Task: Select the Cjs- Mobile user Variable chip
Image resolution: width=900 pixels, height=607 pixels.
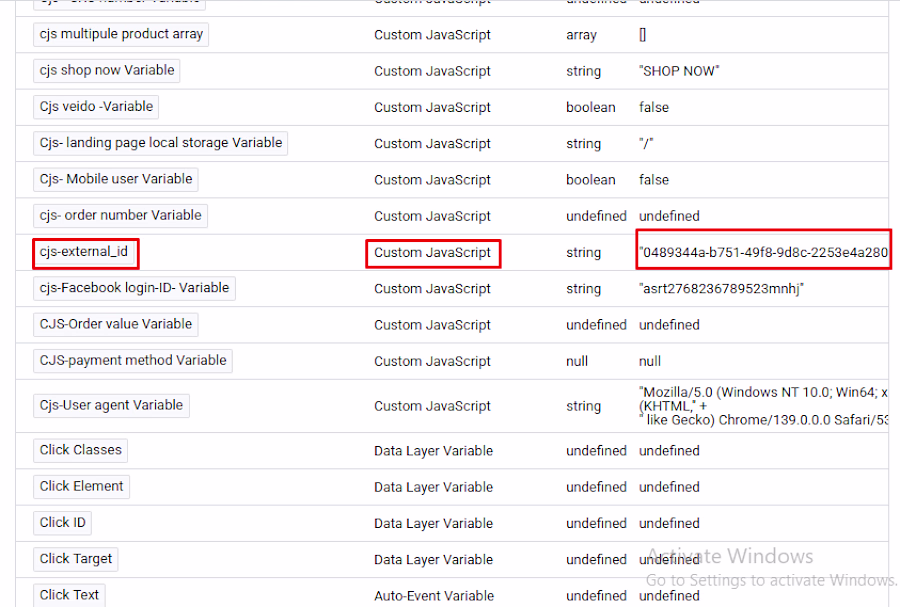Action: pos(115,179)
